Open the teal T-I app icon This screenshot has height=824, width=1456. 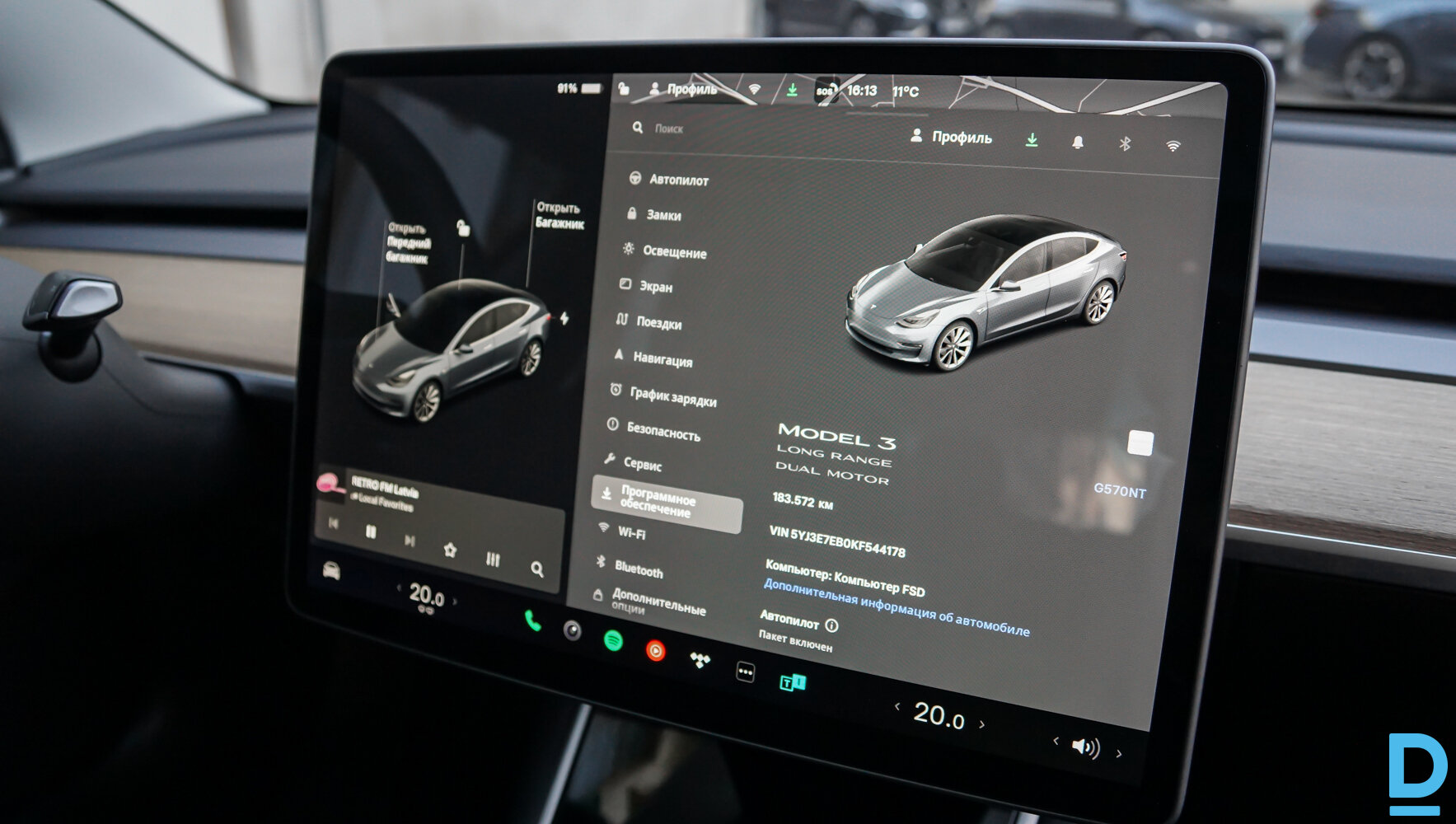[x=793, y=683]
